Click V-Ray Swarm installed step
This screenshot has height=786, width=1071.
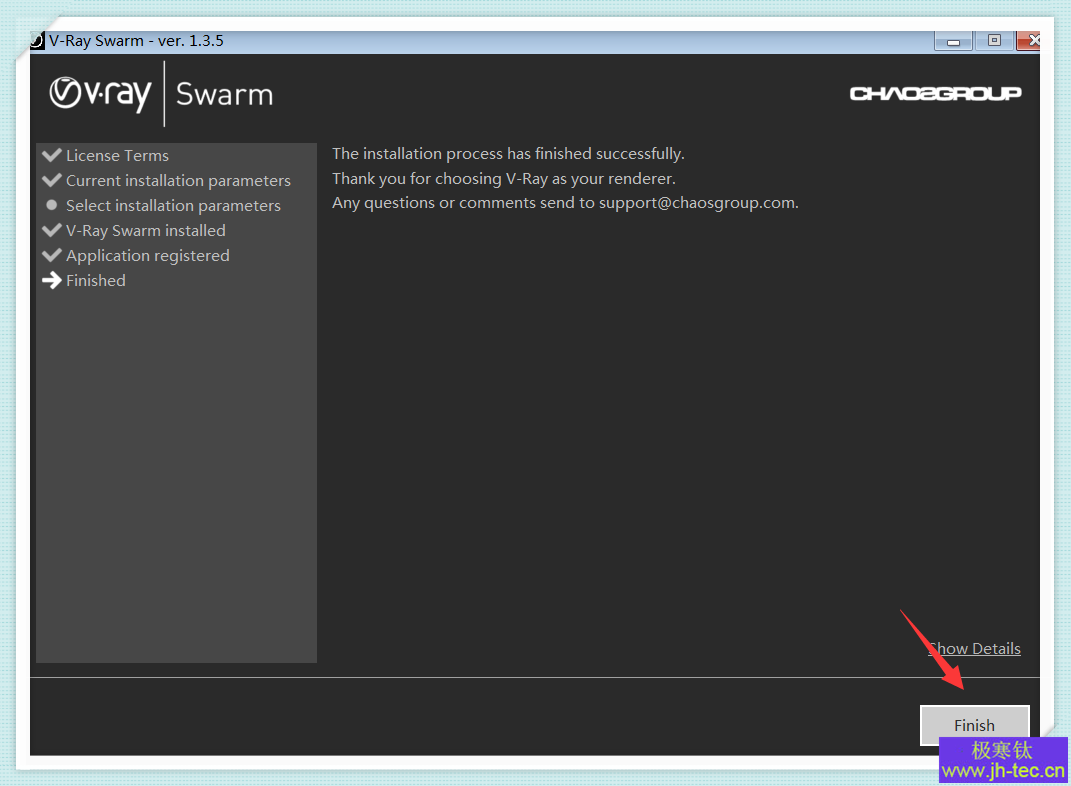pos(145,231)
